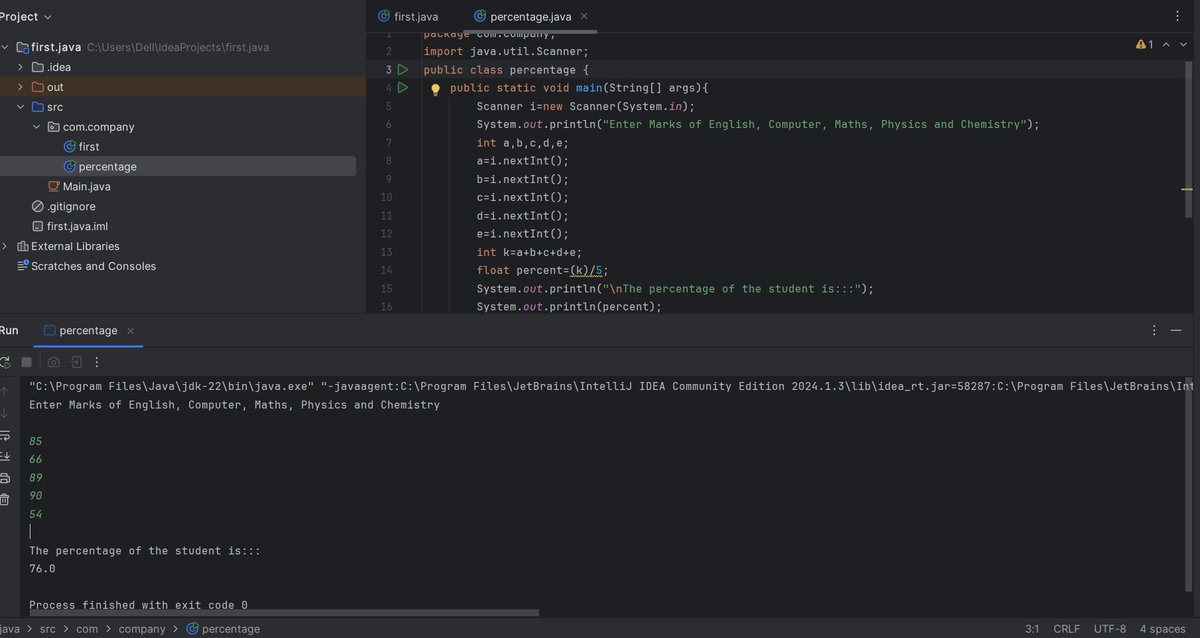Image resolution: width=1200 pixels, height=638 pixels.
Task: Click the up stack trace arrow in console
Action: click(5, 391)
